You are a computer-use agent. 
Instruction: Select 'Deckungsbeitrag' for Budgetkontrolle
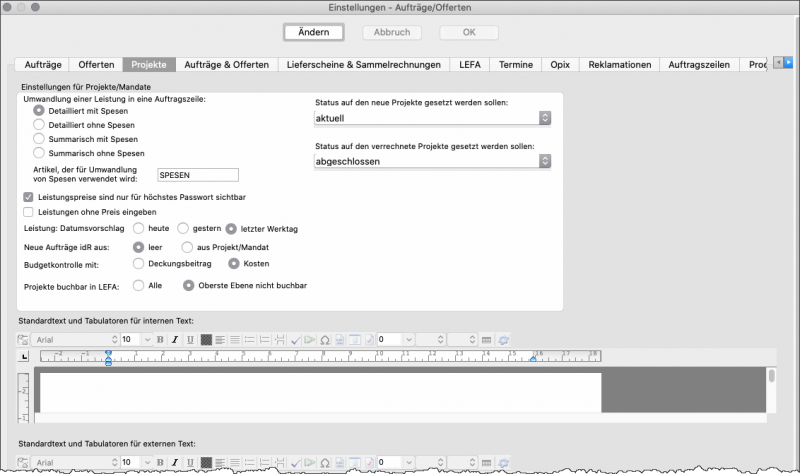pos(139,263)
